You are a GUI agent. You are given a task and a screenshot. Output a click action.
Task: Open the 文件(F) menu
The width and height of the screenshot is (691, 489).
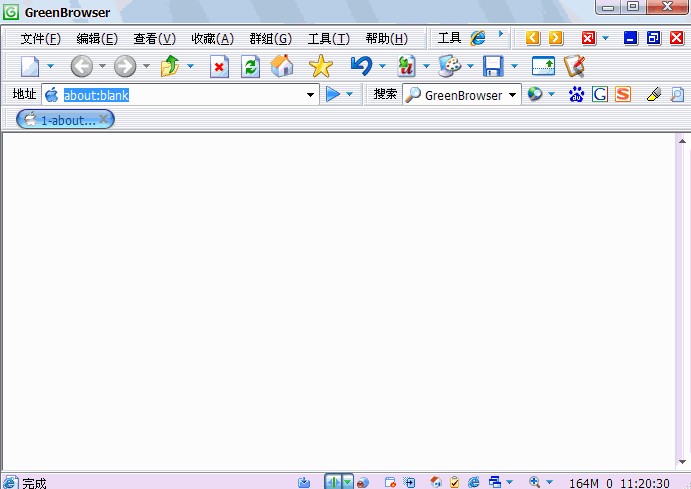40,39
